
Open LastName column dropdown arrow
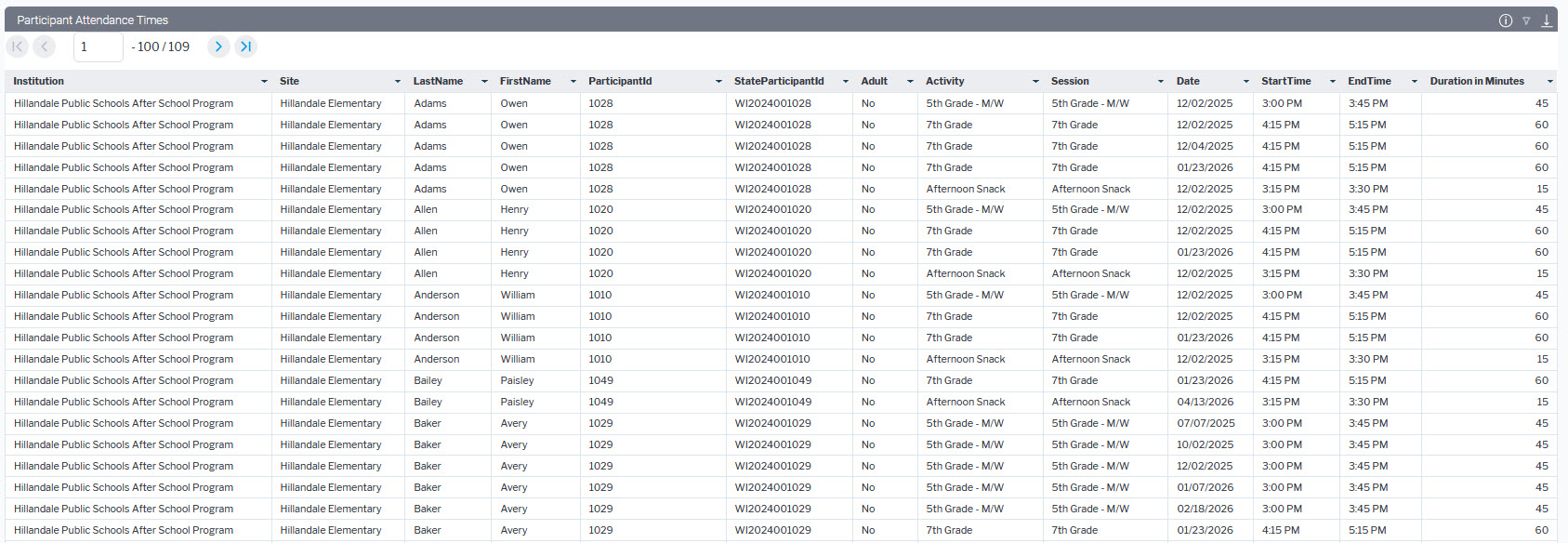[x=484, y=82]
